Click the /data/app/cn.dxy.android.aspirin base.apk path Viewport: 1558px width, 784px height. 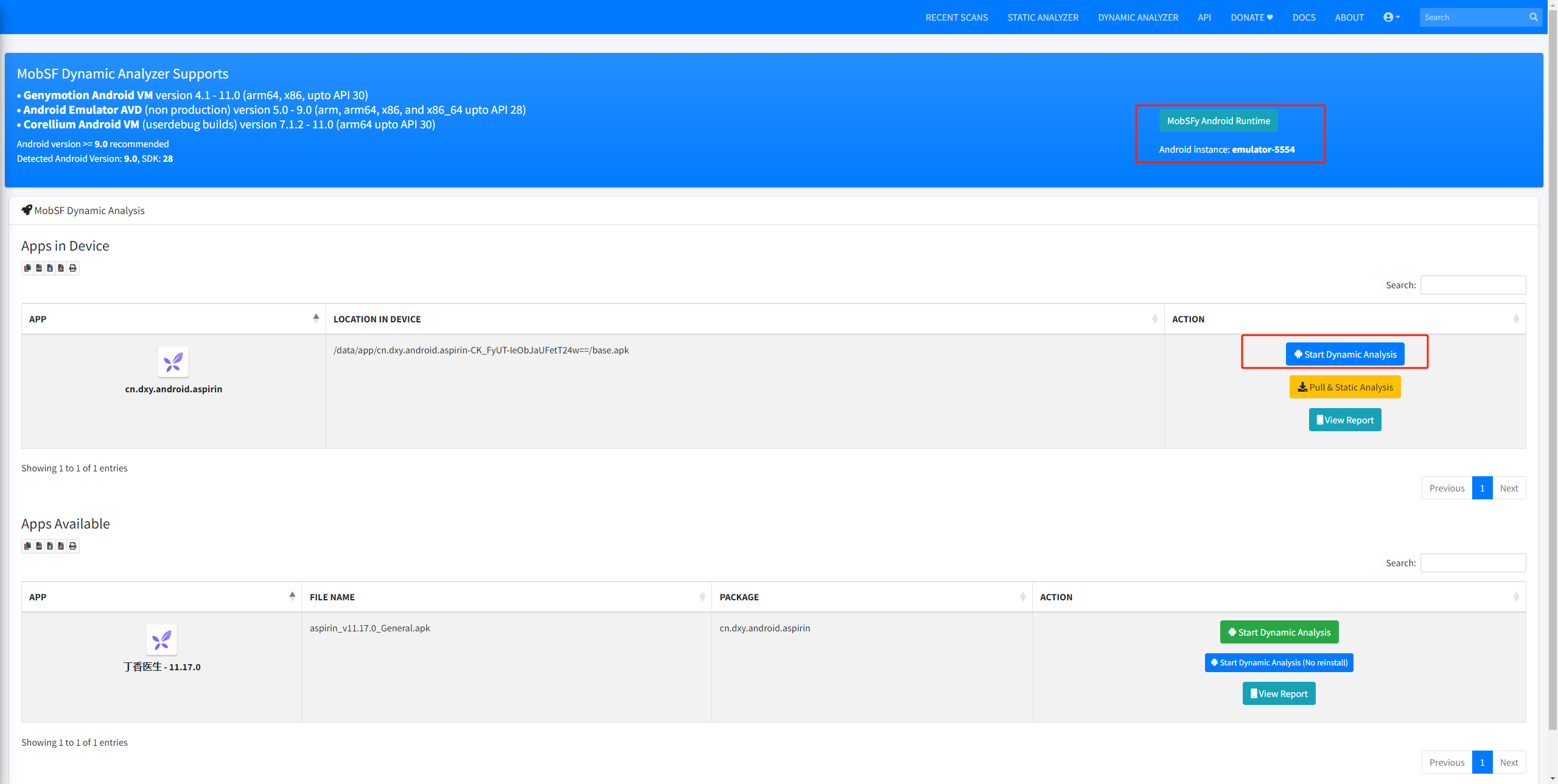click(481, 350)
